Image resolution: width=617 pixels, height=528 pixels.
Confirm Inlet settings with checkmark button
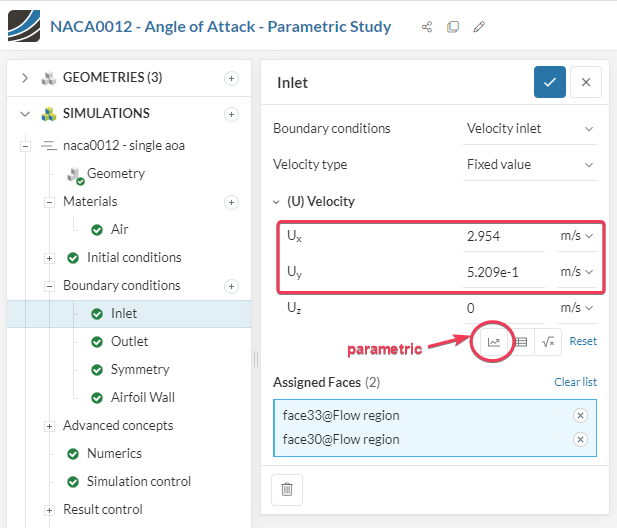550,82
